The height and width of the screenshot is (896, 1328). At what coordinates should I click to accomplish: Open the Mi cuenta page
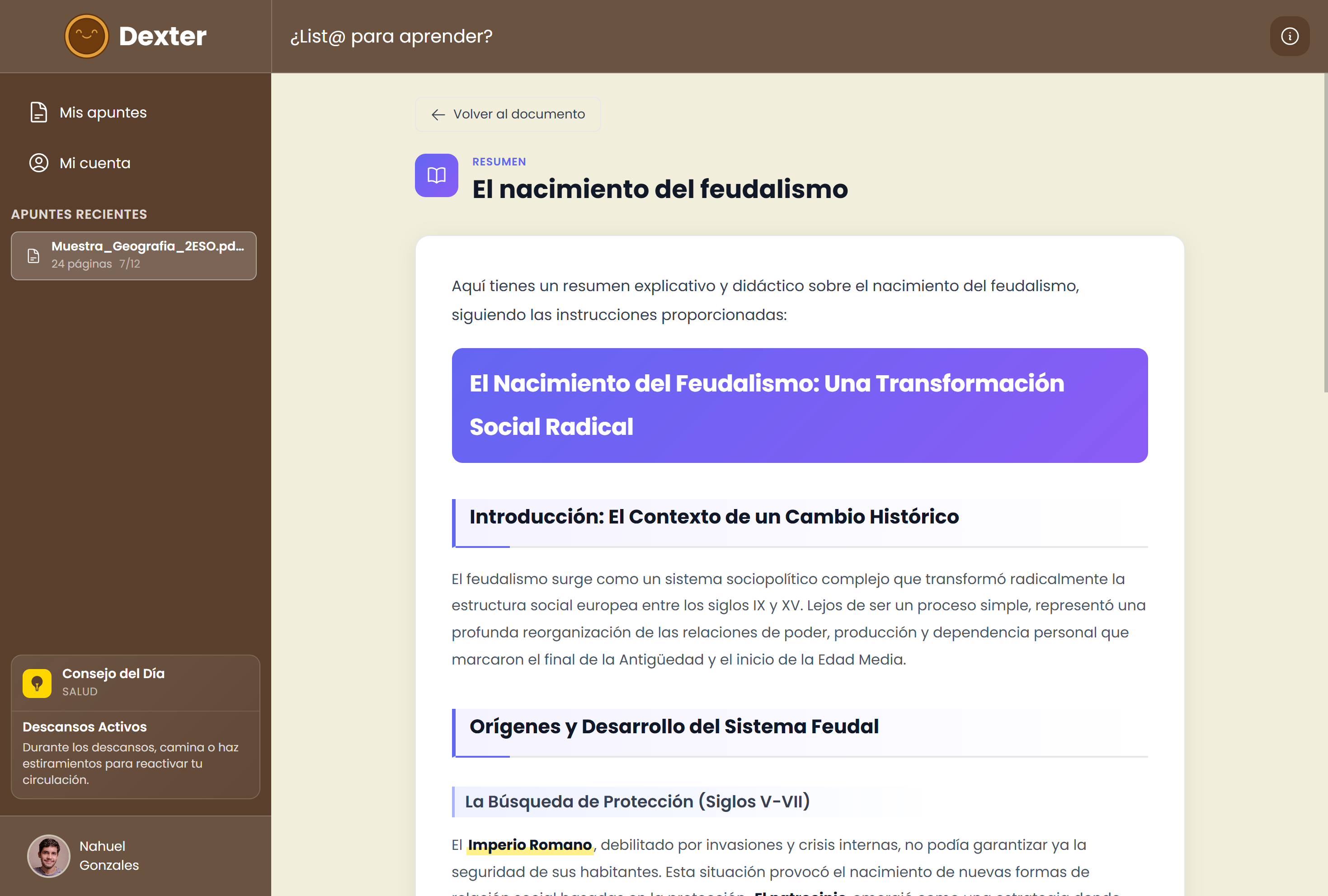click(x=94, y=163)
